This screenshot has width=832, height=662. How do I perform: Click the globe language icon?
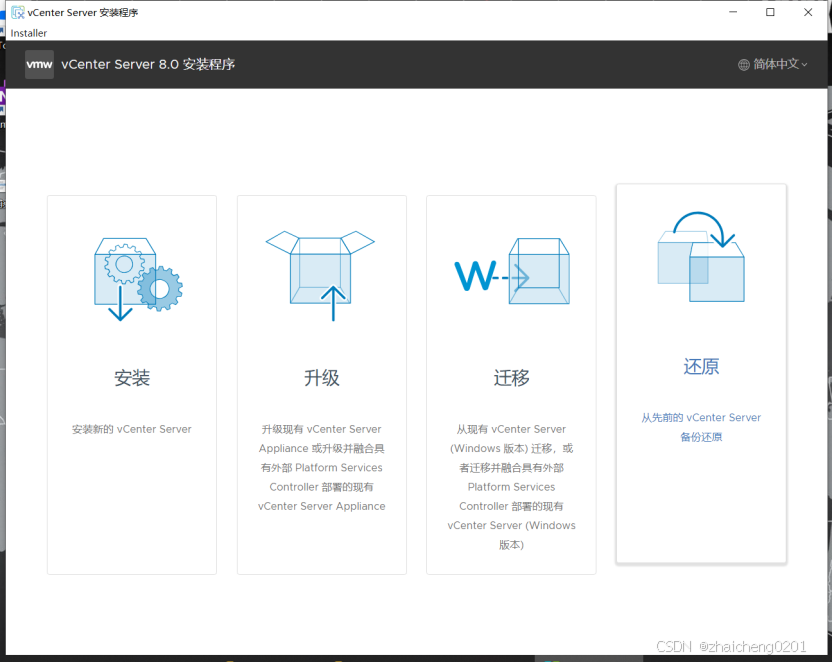click(744, 65)
